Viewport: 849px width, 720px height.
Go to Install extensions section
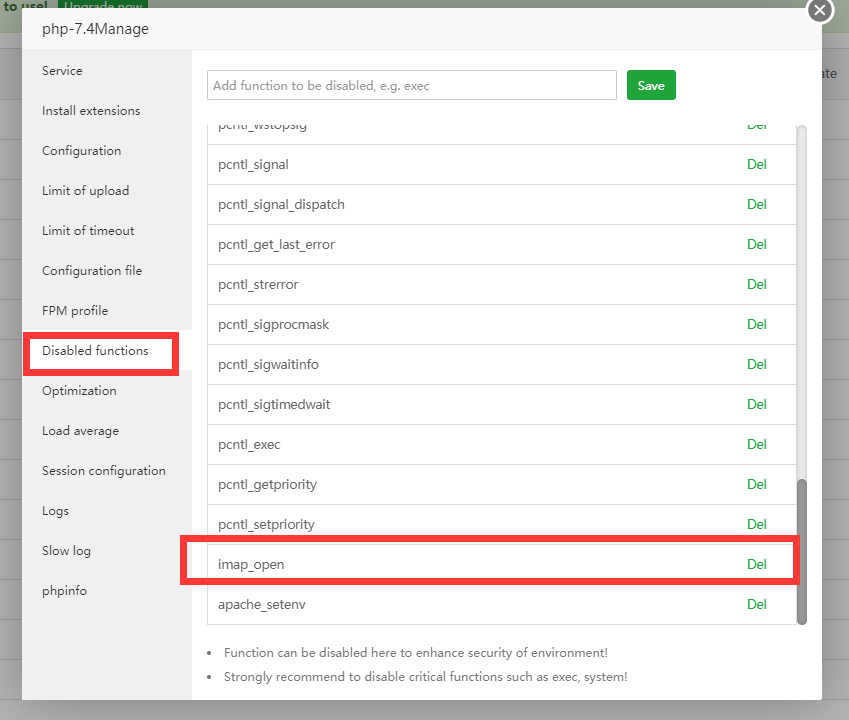pos(91,111)
